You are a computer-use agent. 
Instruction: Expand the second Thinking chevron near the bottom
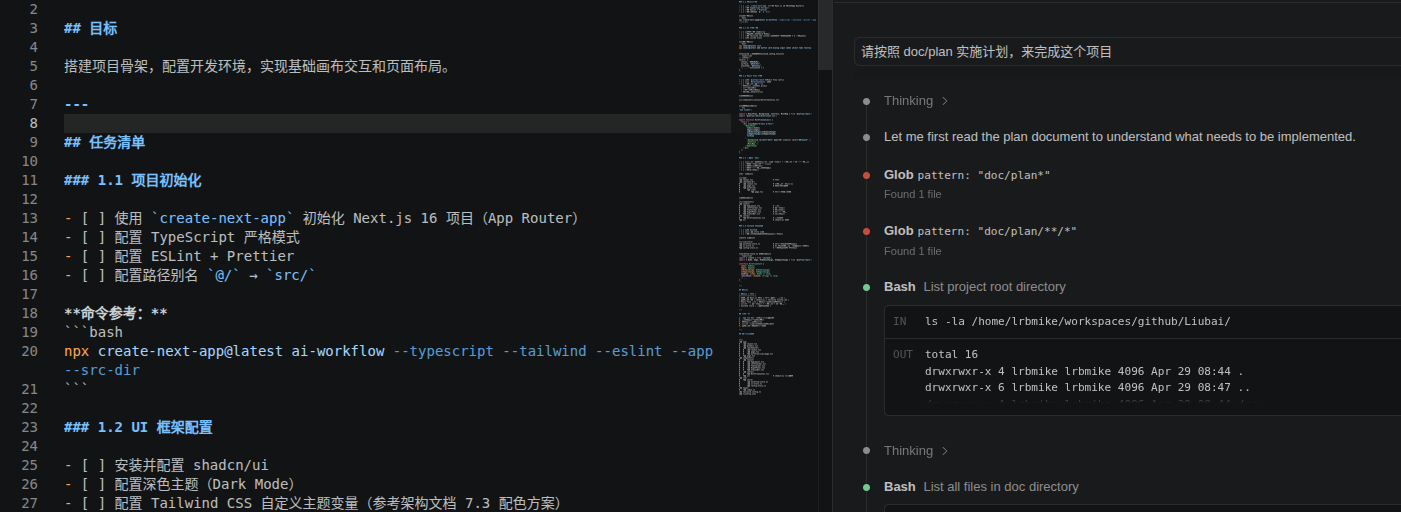click(x=945, y=451)
